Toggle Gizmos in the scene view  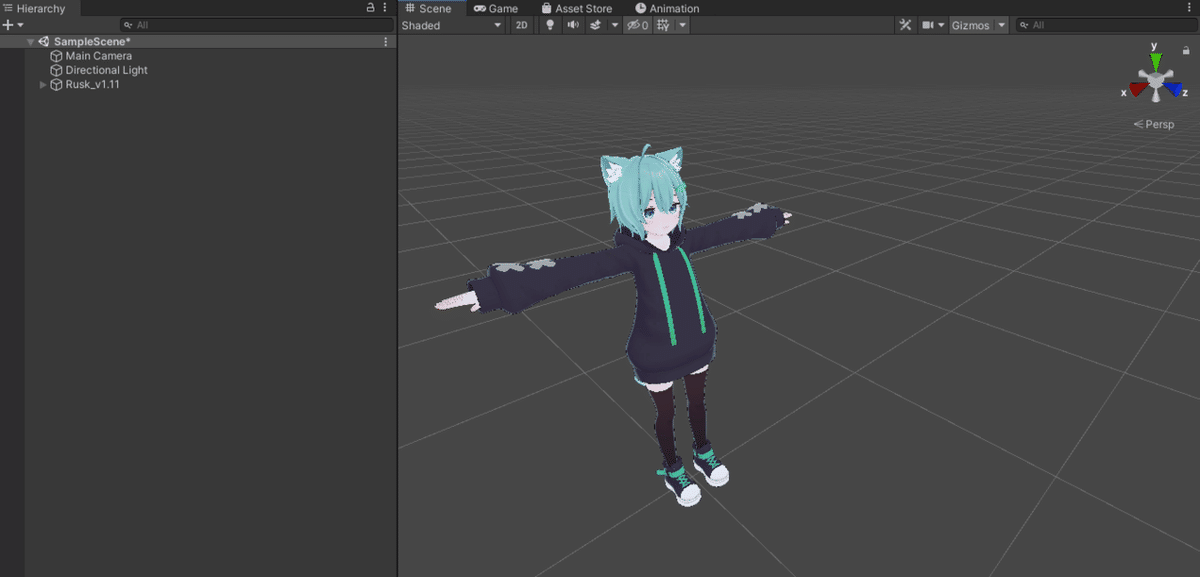coord(970,25)
